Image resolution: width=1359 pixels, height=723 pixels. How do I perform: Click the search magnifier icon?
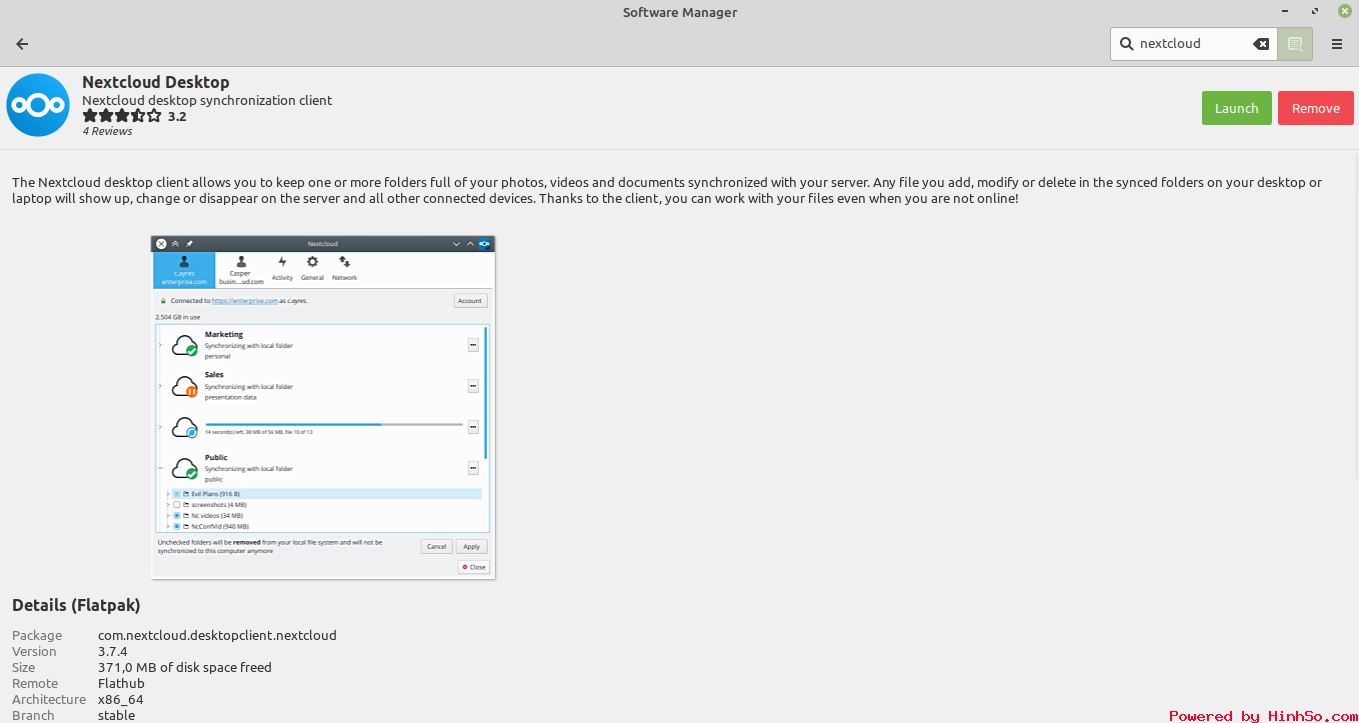click(x=1126, y=44)
